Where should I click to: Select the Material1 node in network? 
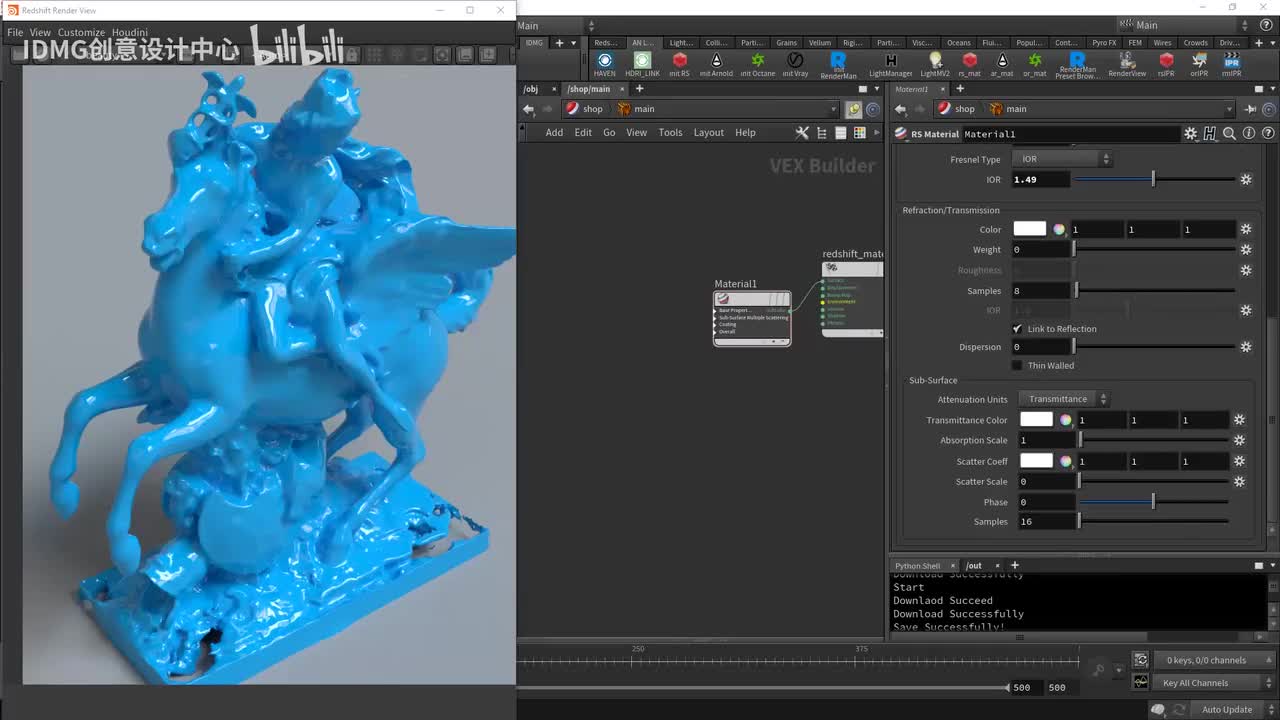click(752, 318)
